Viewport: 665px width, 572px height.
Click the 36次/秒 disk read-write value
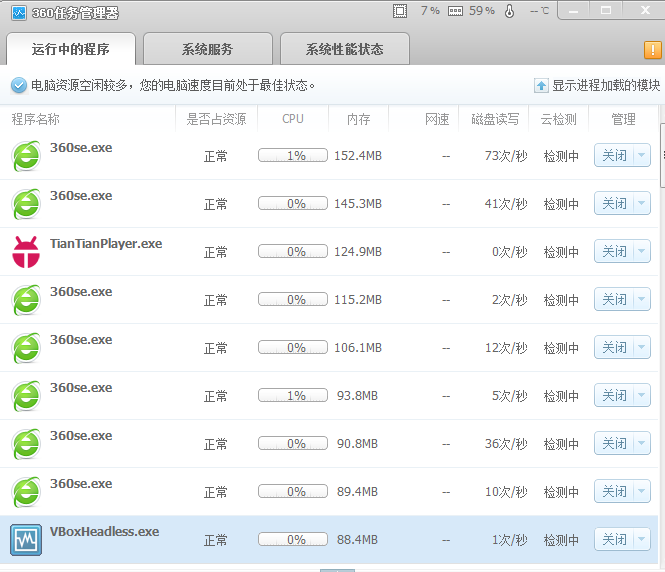click(506, 444)
